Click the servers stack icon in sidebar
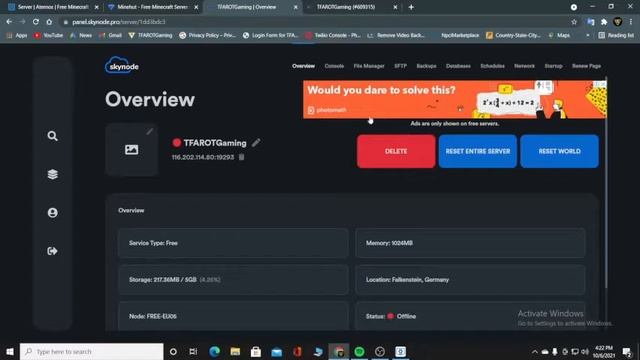This screenshot has width=640, height=360. tap(52, 174)
